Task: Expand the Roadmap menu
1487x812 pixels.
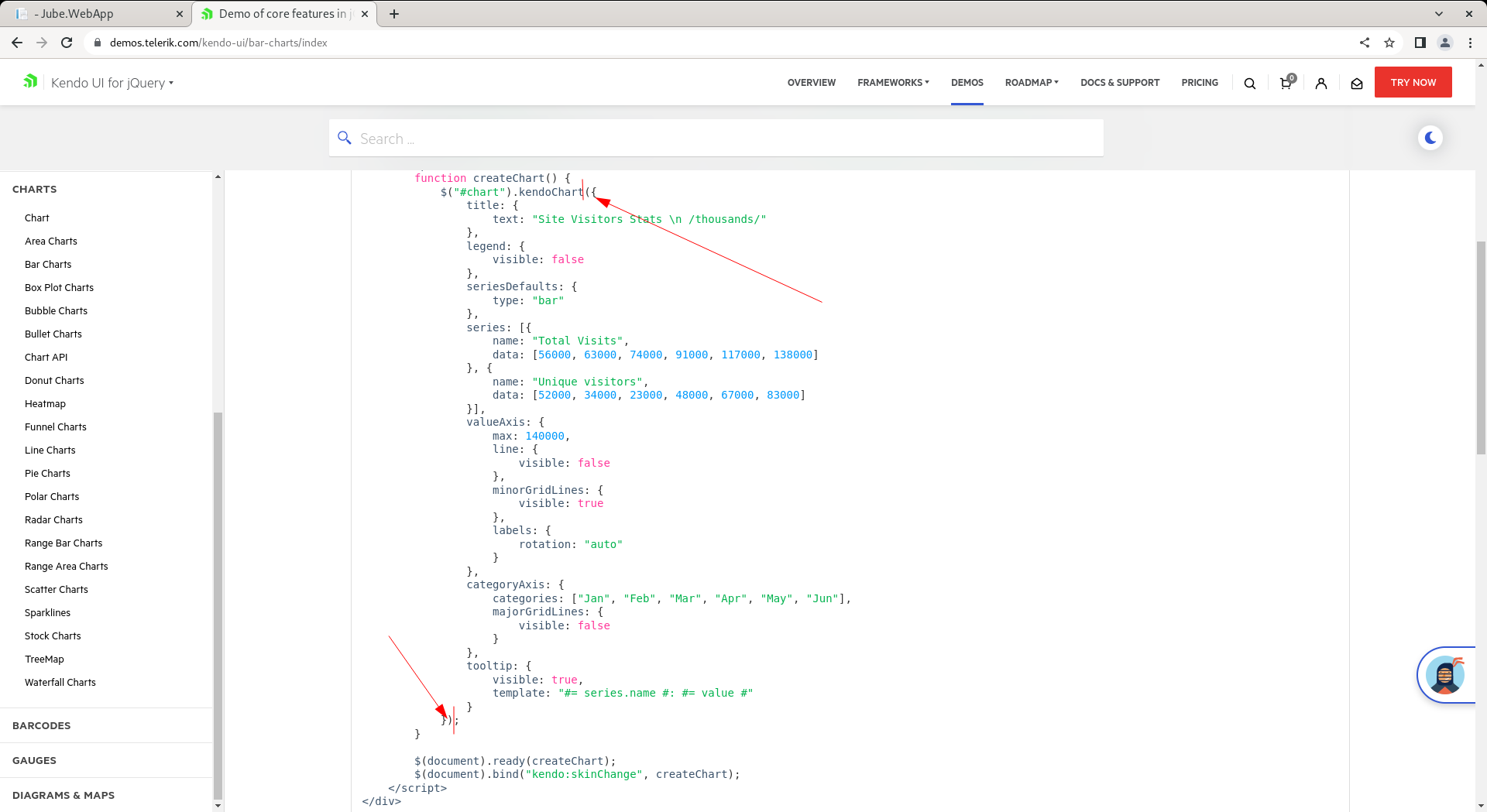Action: 1032,83
